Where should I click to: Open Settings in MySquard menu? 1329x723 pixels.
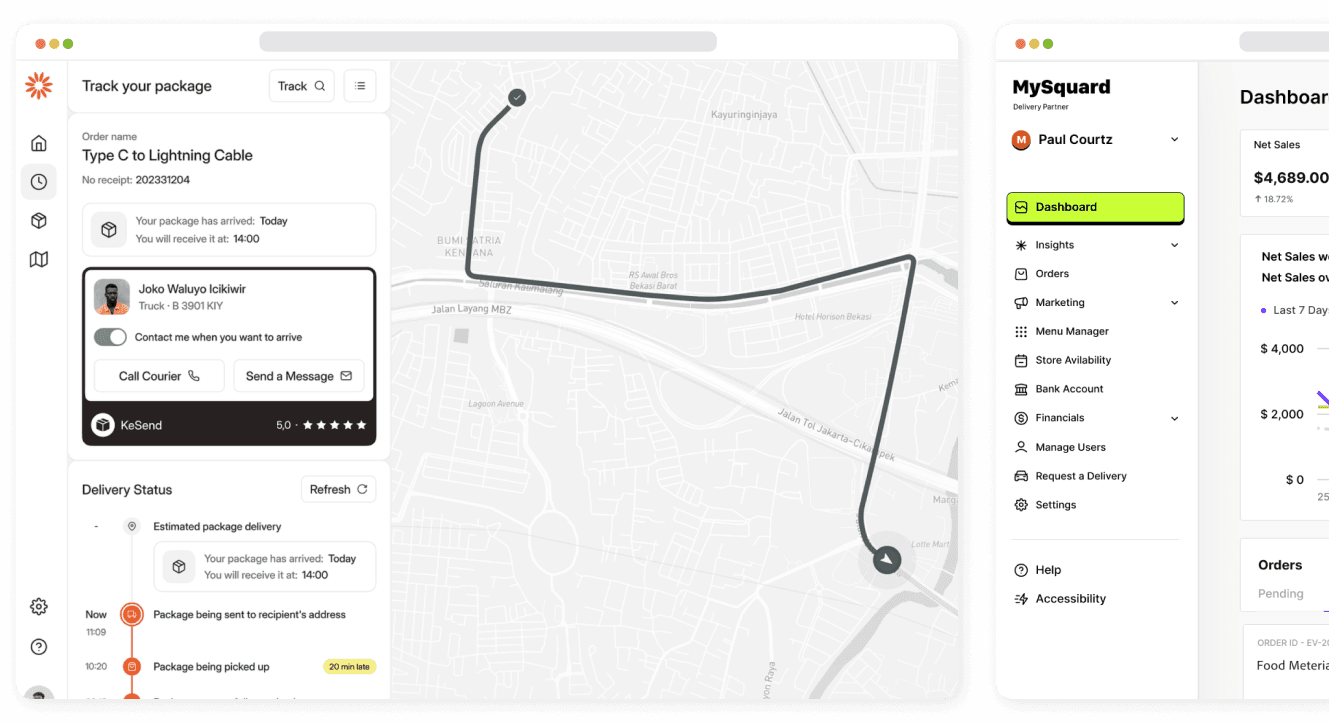[x=1056, y=505]
